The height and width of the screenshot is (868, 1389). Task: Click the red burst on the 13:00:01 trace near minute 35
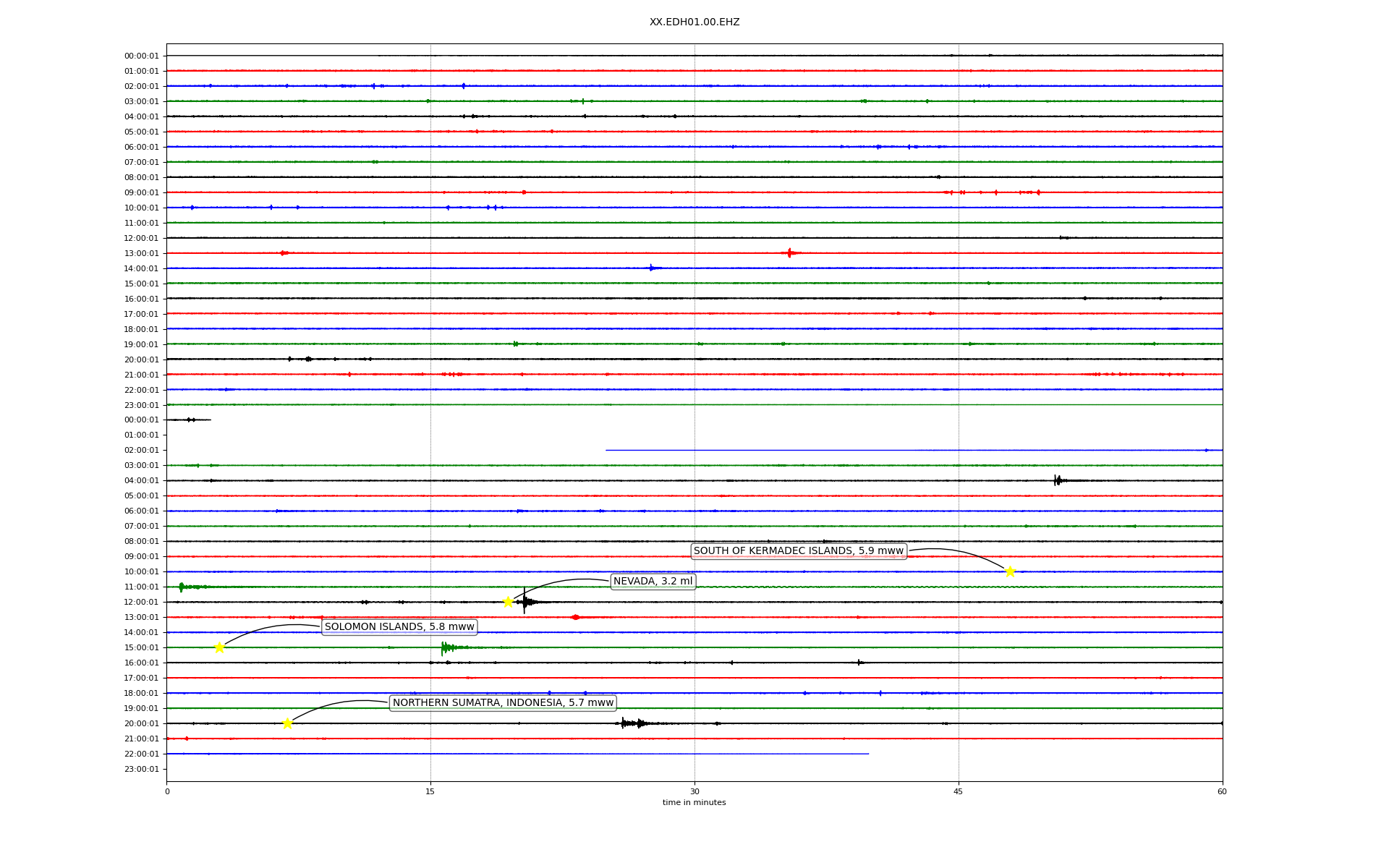[x=789, y=253]
